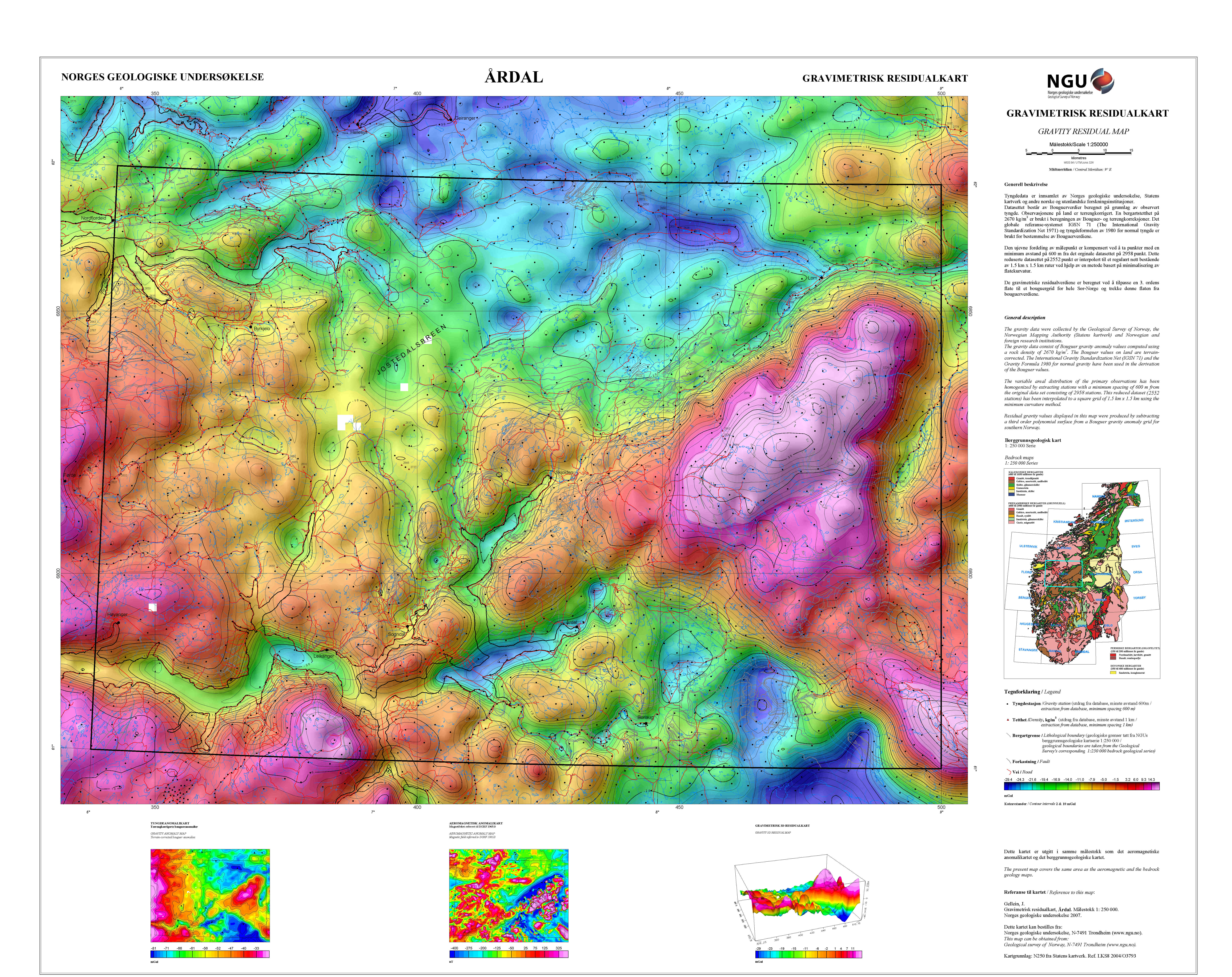This screenshot has height=977, width=1232.
Task: Click the Grønnstein yellow-green legend swatch
Action: coord(1011,488)
